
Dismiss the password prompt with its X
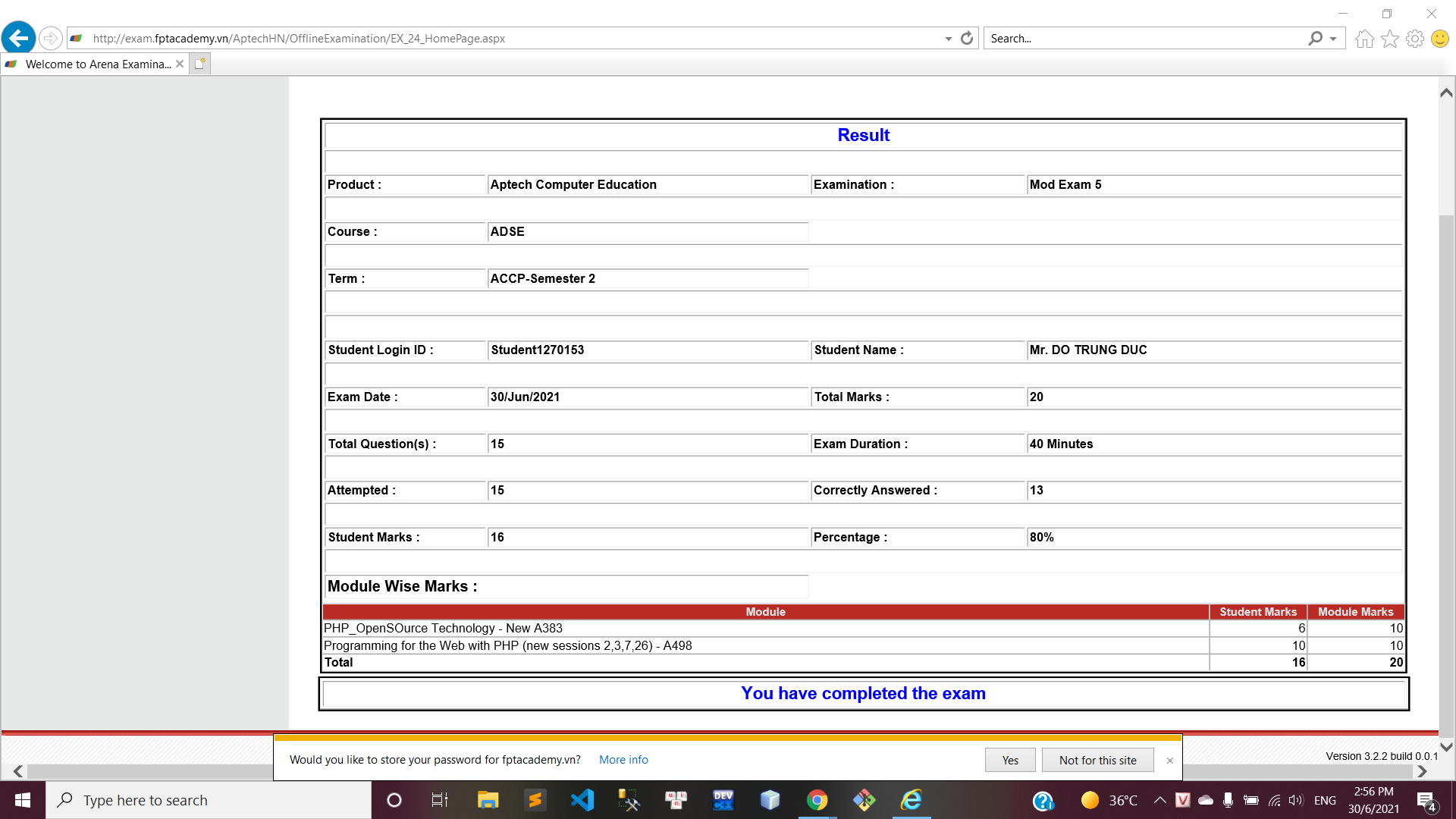pyautogui.click(x=1169, y=761)
